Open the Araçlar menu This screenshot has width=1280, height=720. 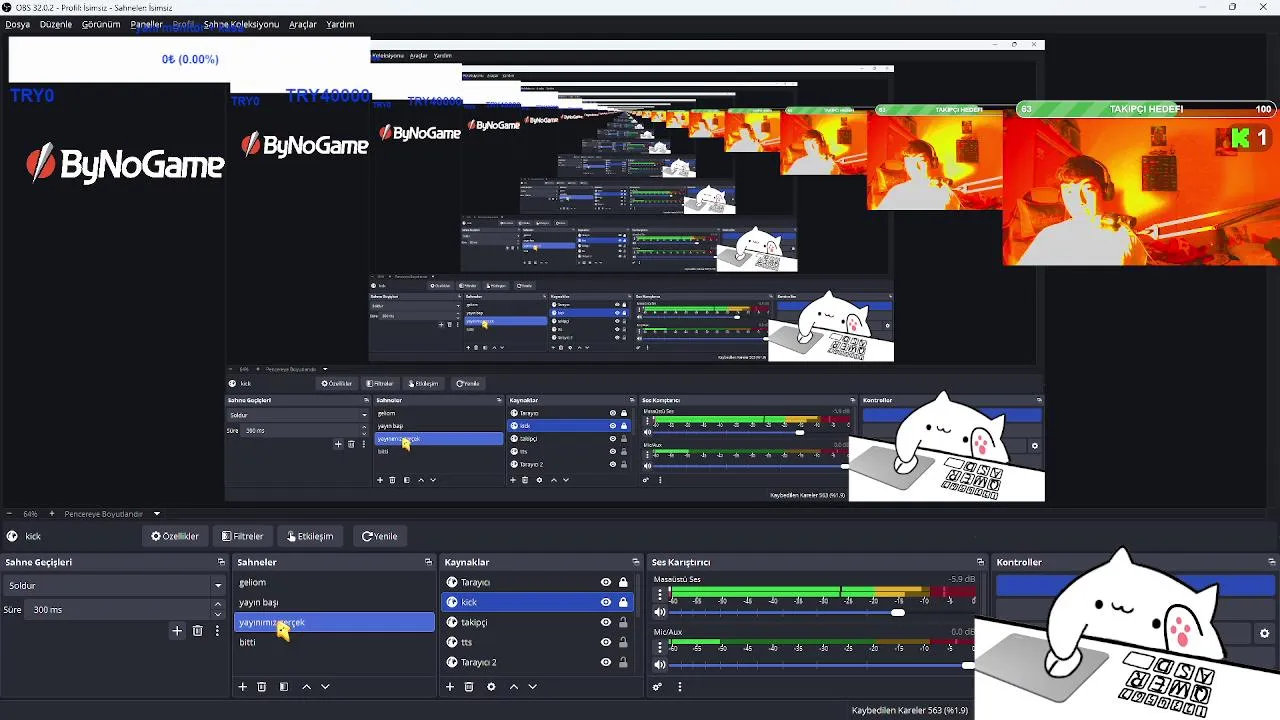(x=303, y=24)
